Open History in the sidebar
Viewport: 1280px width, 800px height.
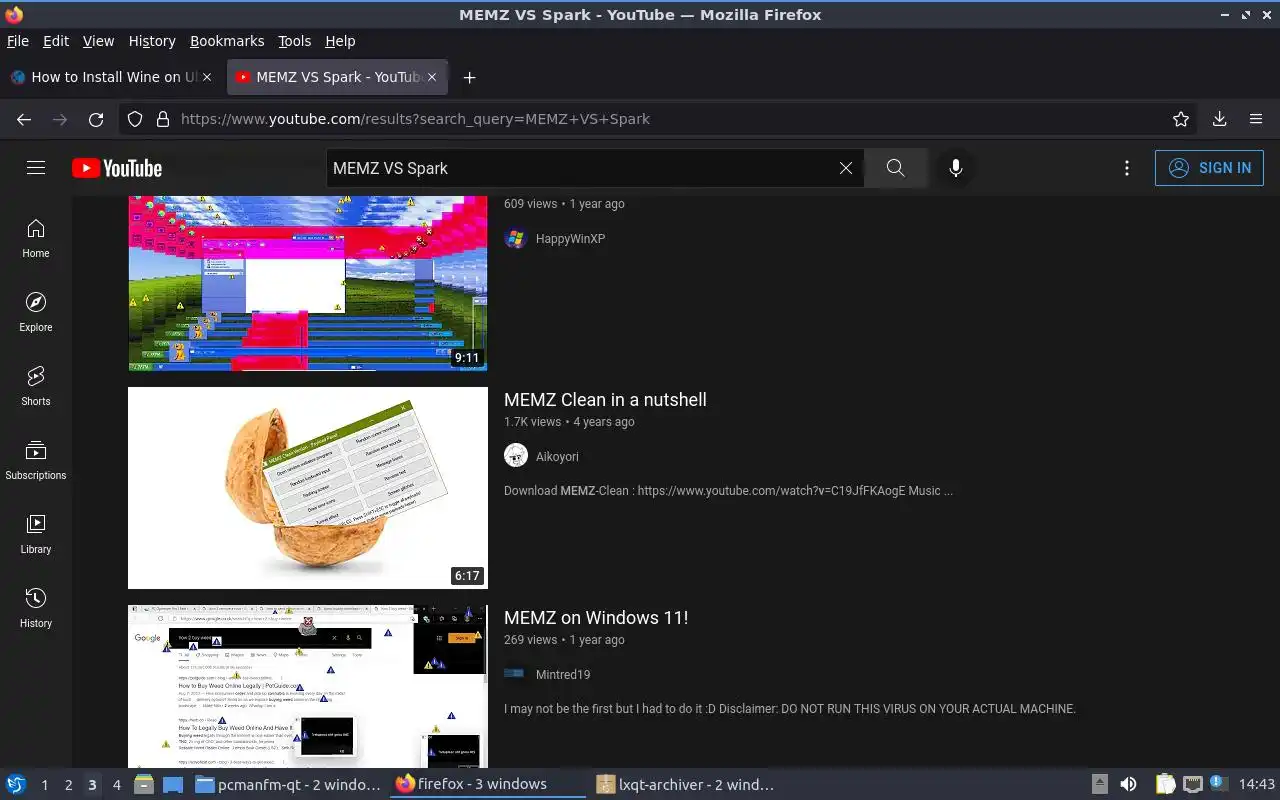36,609
